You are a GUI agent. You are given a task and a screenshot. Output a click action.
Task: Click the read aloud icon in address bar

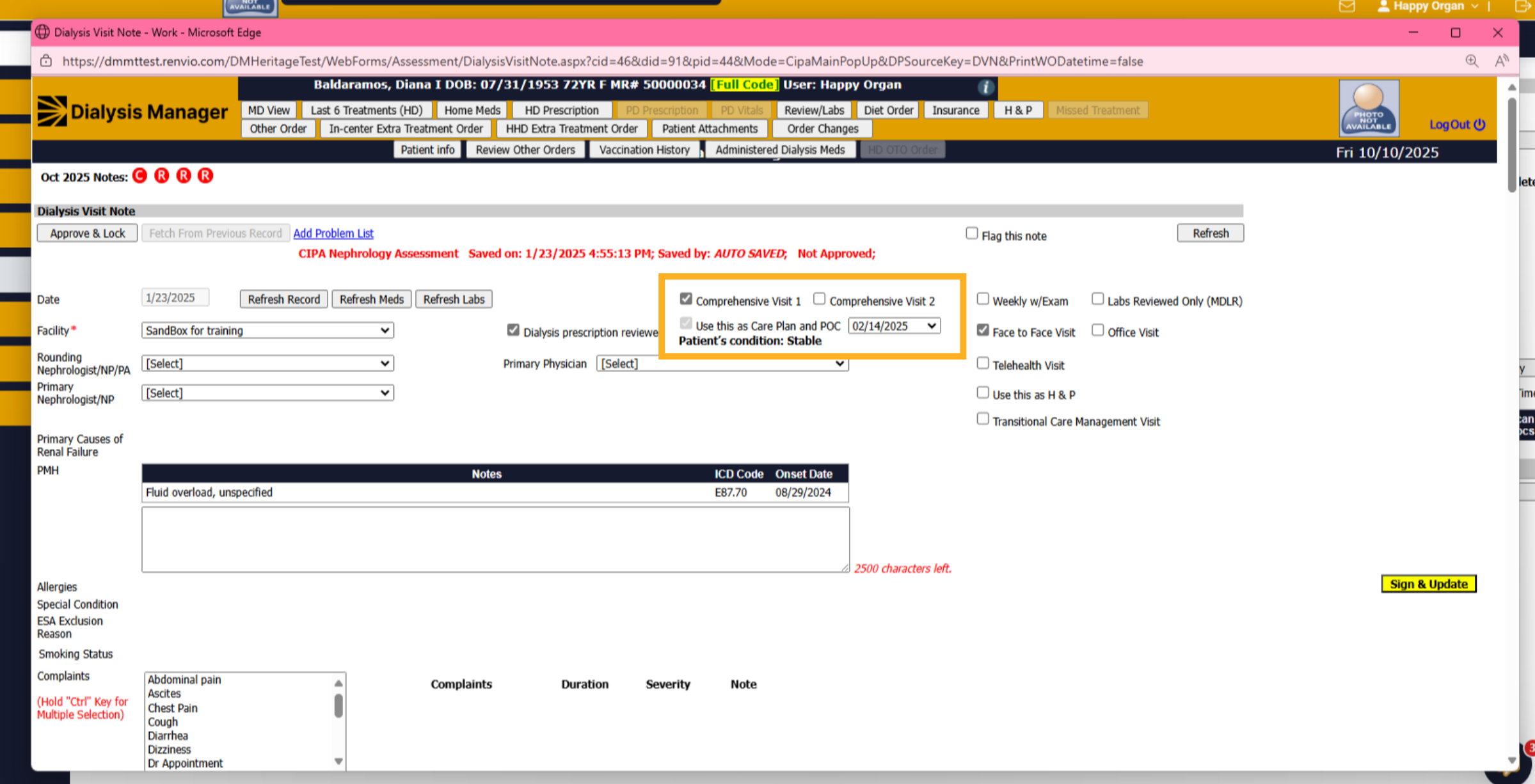click(x=1501, y=61)
